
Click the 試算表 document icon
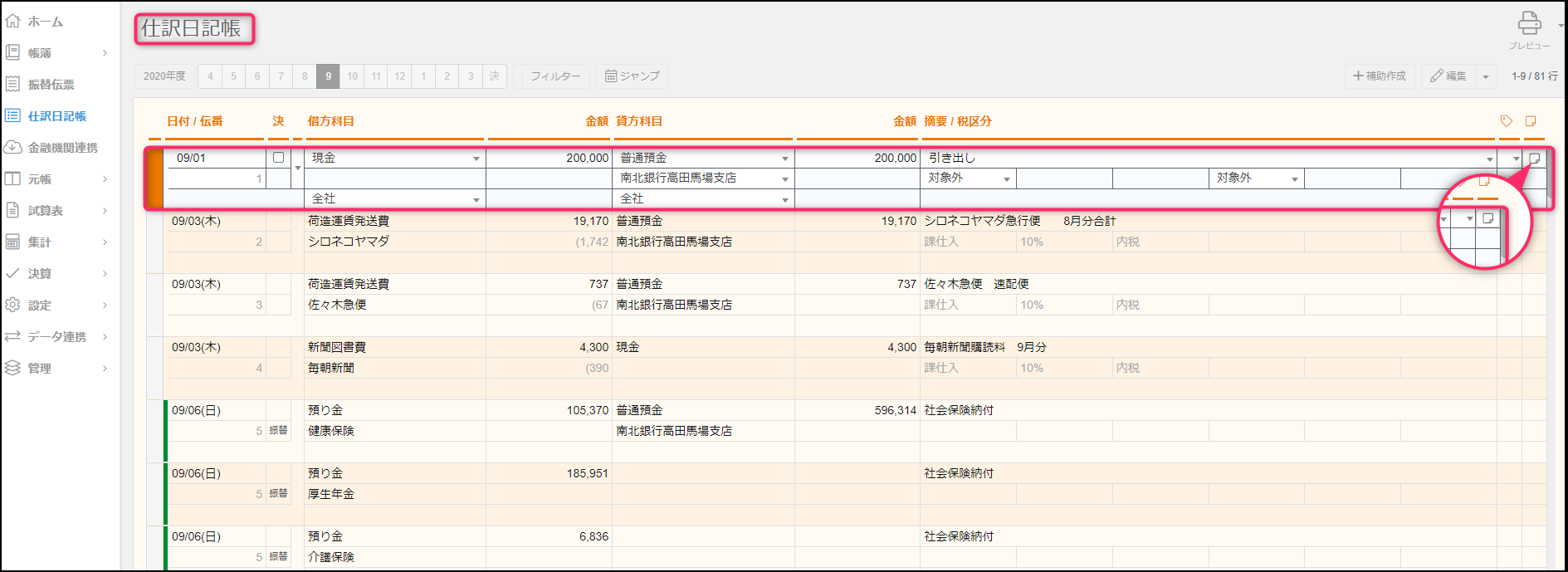pyautogui.click(x=12, y=210)
